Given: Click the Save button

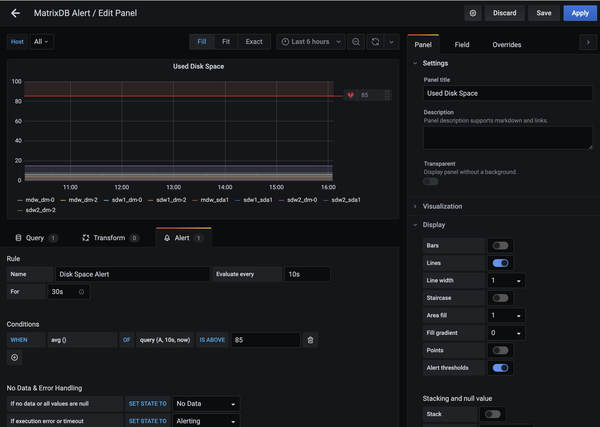Looking at the screenshot, I should pyautogui.click(x=544, y=13).
